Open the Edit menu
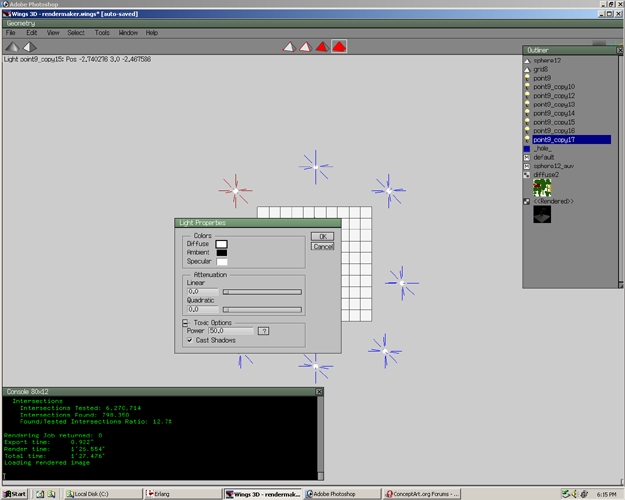 pyautogui.click(x=31, y=33)
